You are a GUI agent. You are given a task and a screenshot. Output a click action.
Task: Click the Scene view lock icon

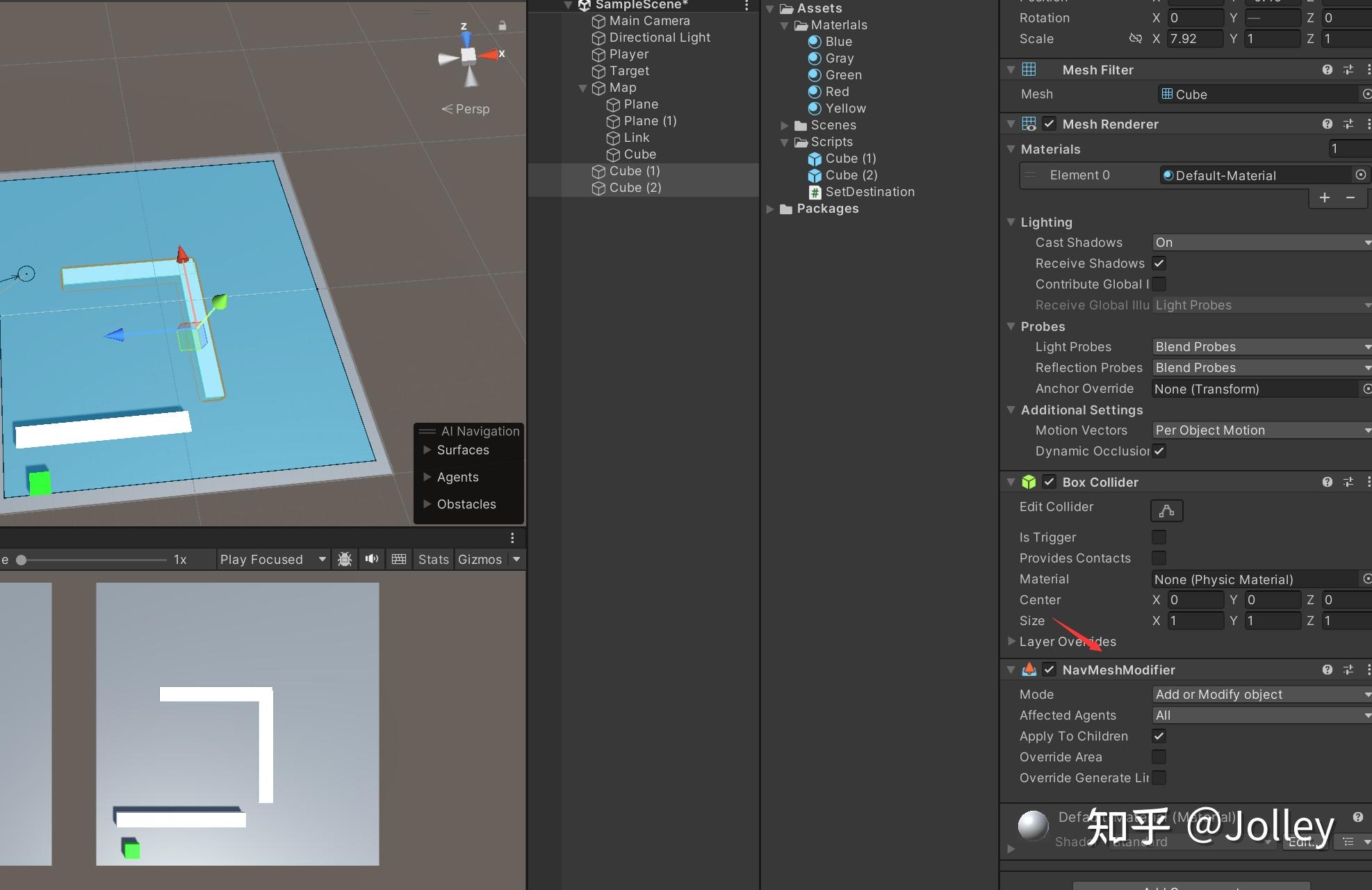point(502,26)
